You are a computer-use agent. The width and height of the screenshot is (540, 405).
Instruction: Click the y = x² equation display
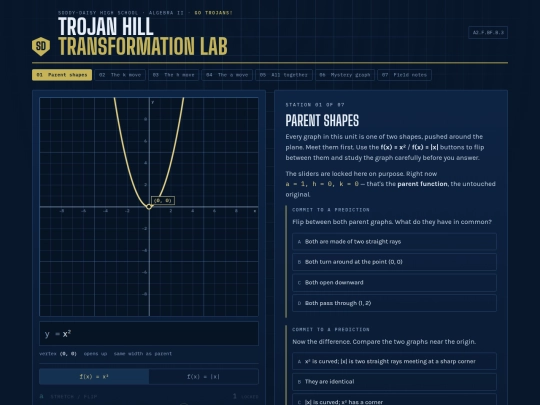pyautogui.click(x=149, y=334)
